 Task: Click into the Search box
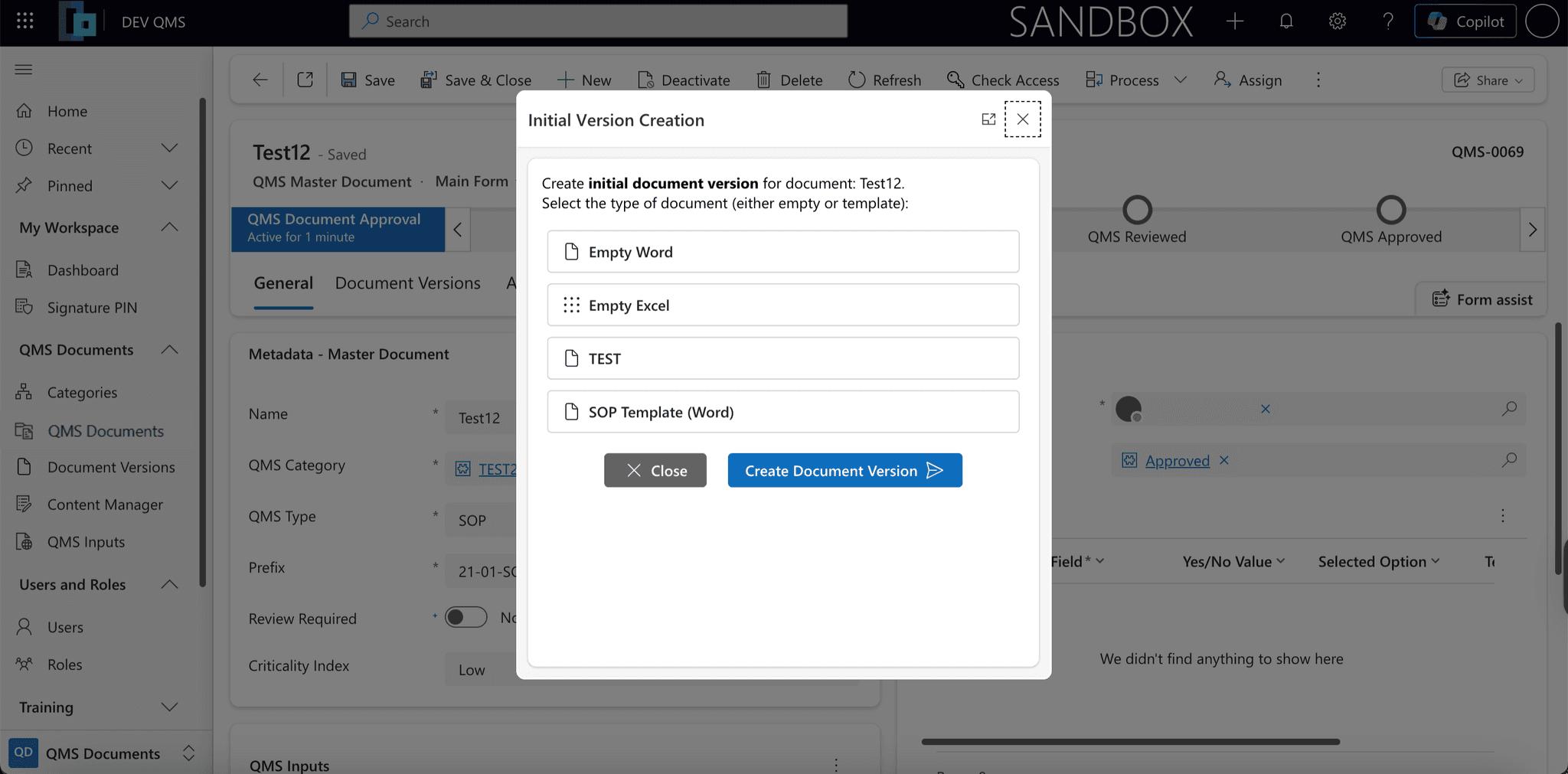598,21
